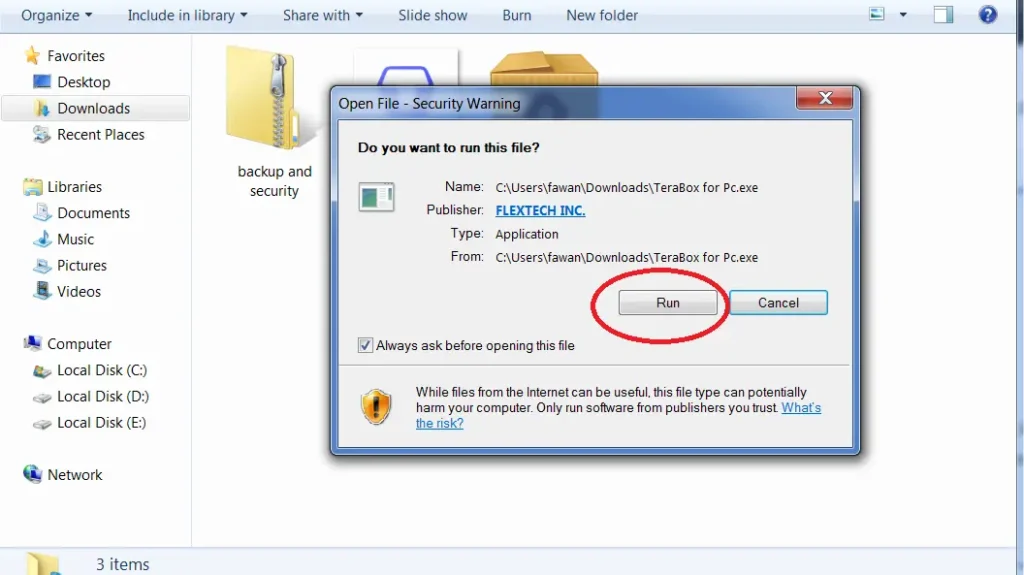Cancel the Open File security warning
The height and width of the screenshot is (575, 1024).
click(778, 303)
